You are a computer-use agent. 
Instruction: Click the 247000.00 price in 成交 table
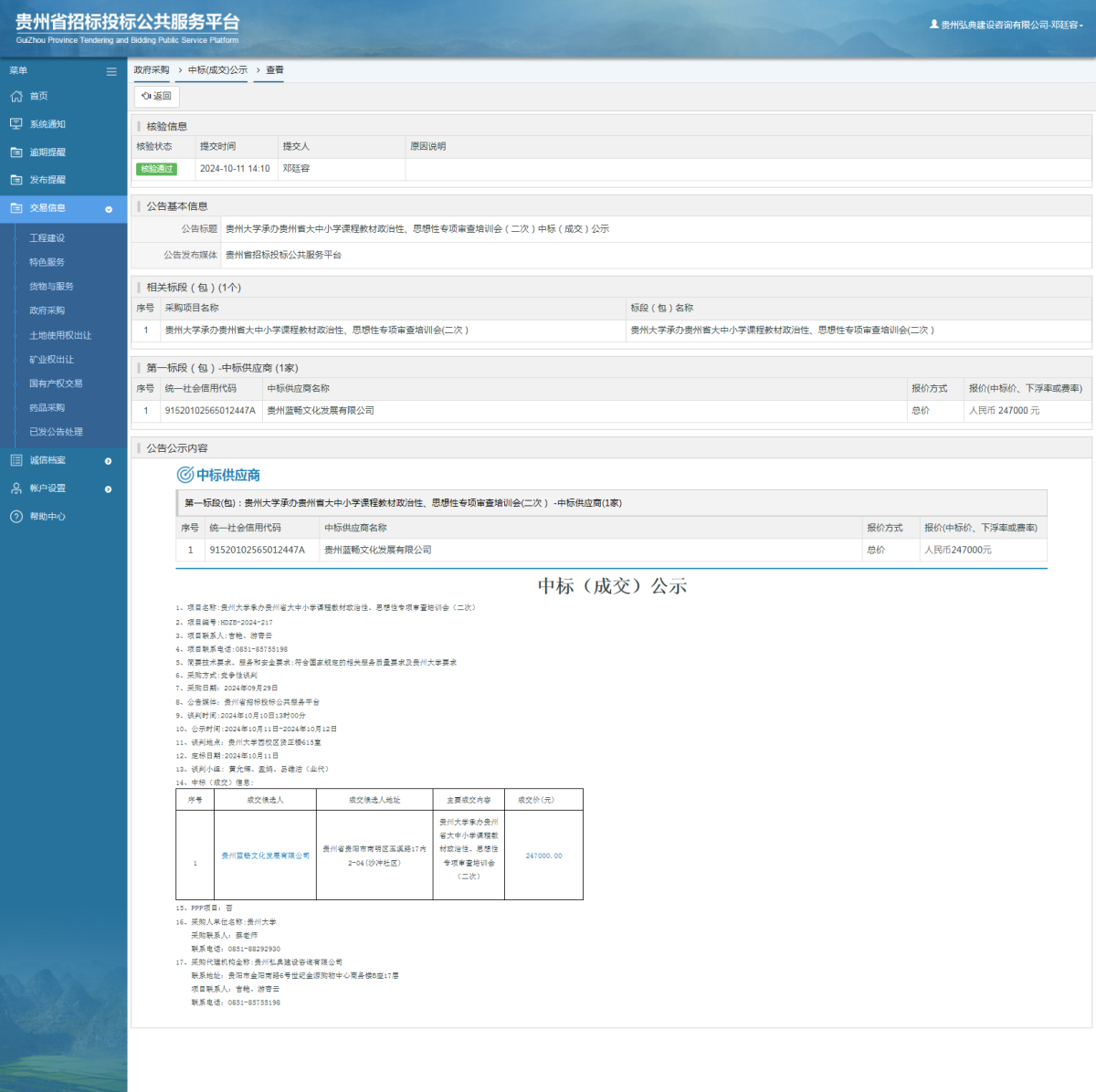click(x=544, y=856)
